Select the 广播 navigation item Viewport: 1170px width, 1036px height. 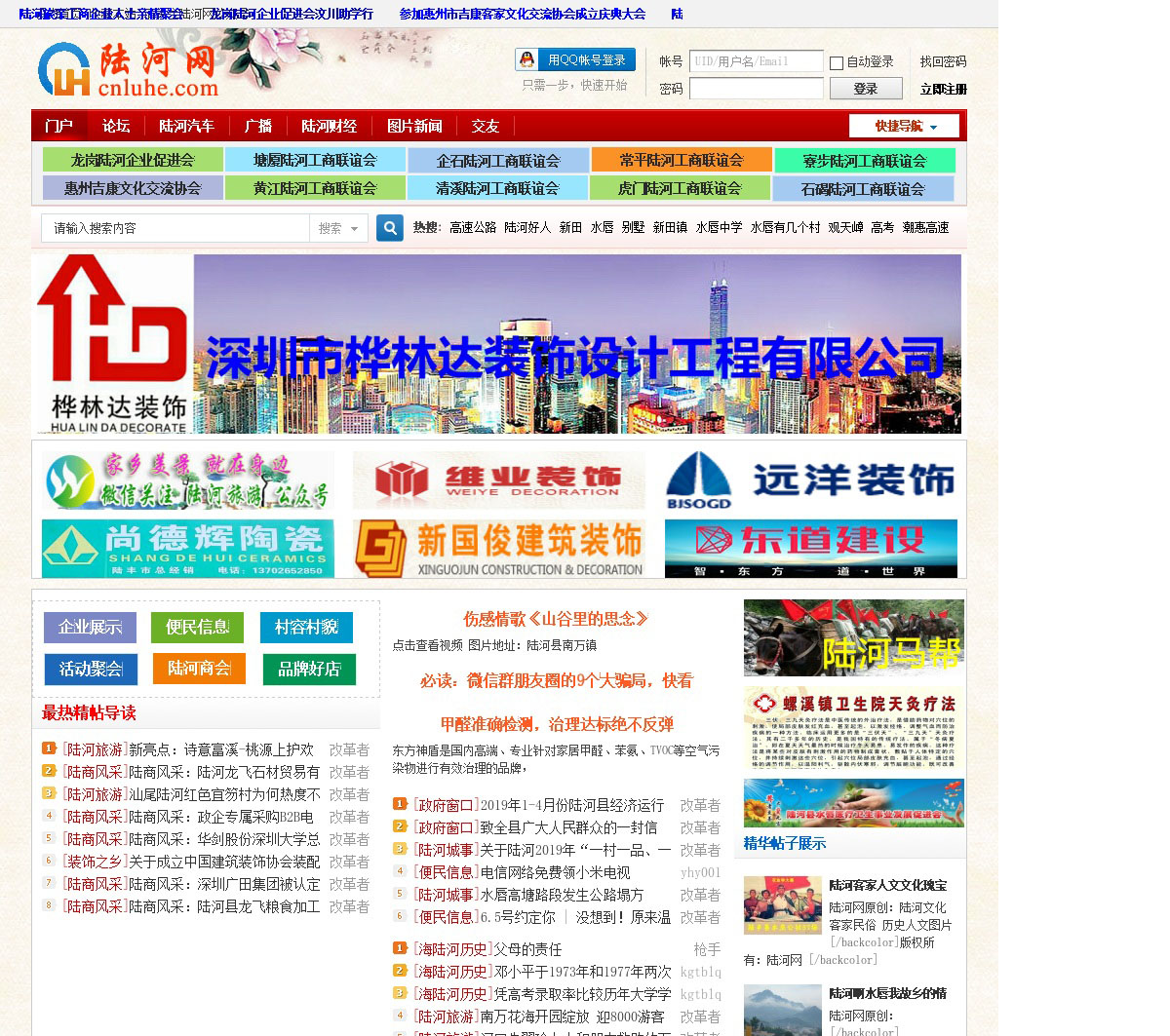258,127
